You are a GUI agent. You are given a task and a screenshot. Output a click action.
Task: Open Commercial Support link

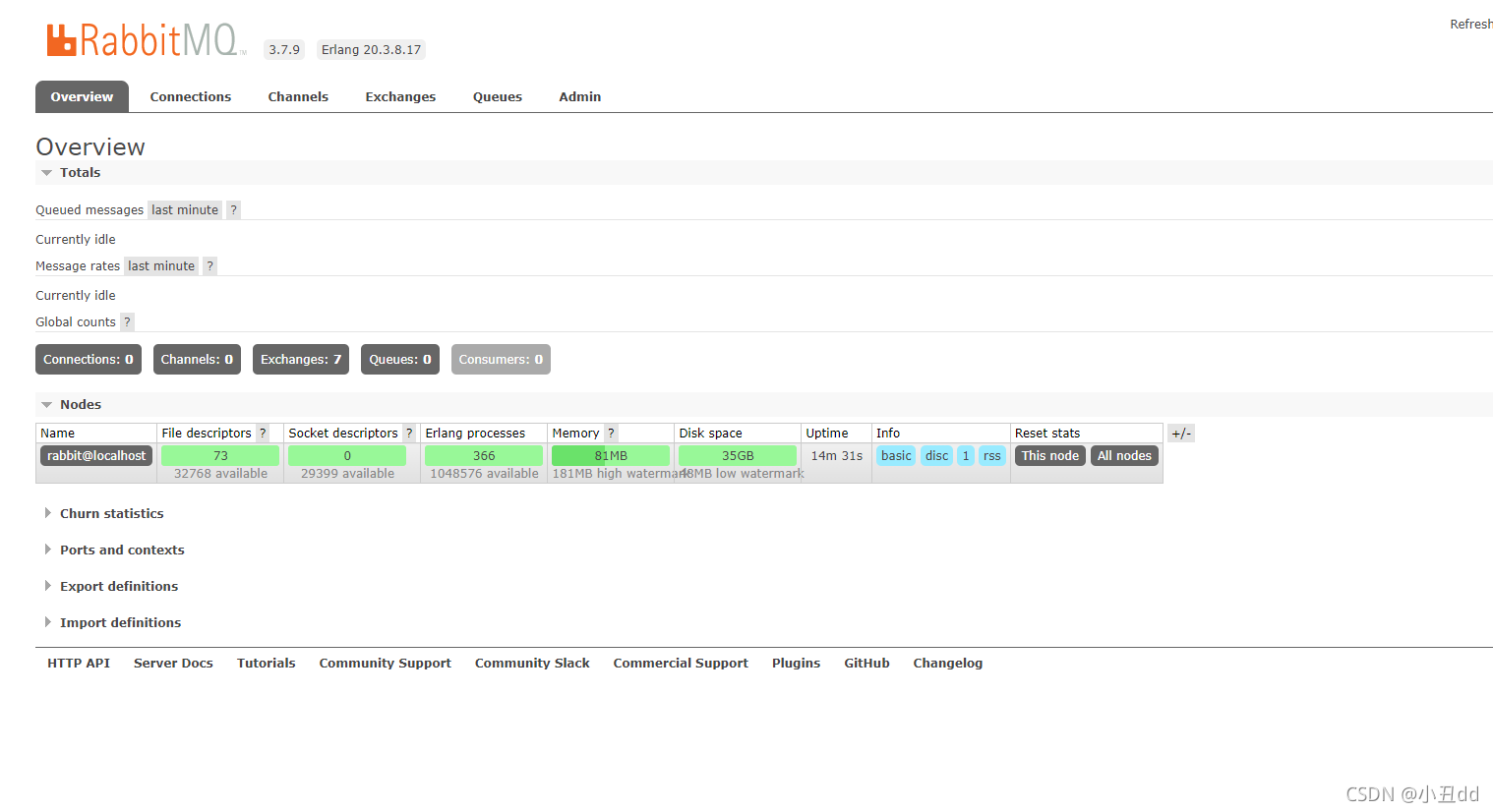tap(681, 664)
